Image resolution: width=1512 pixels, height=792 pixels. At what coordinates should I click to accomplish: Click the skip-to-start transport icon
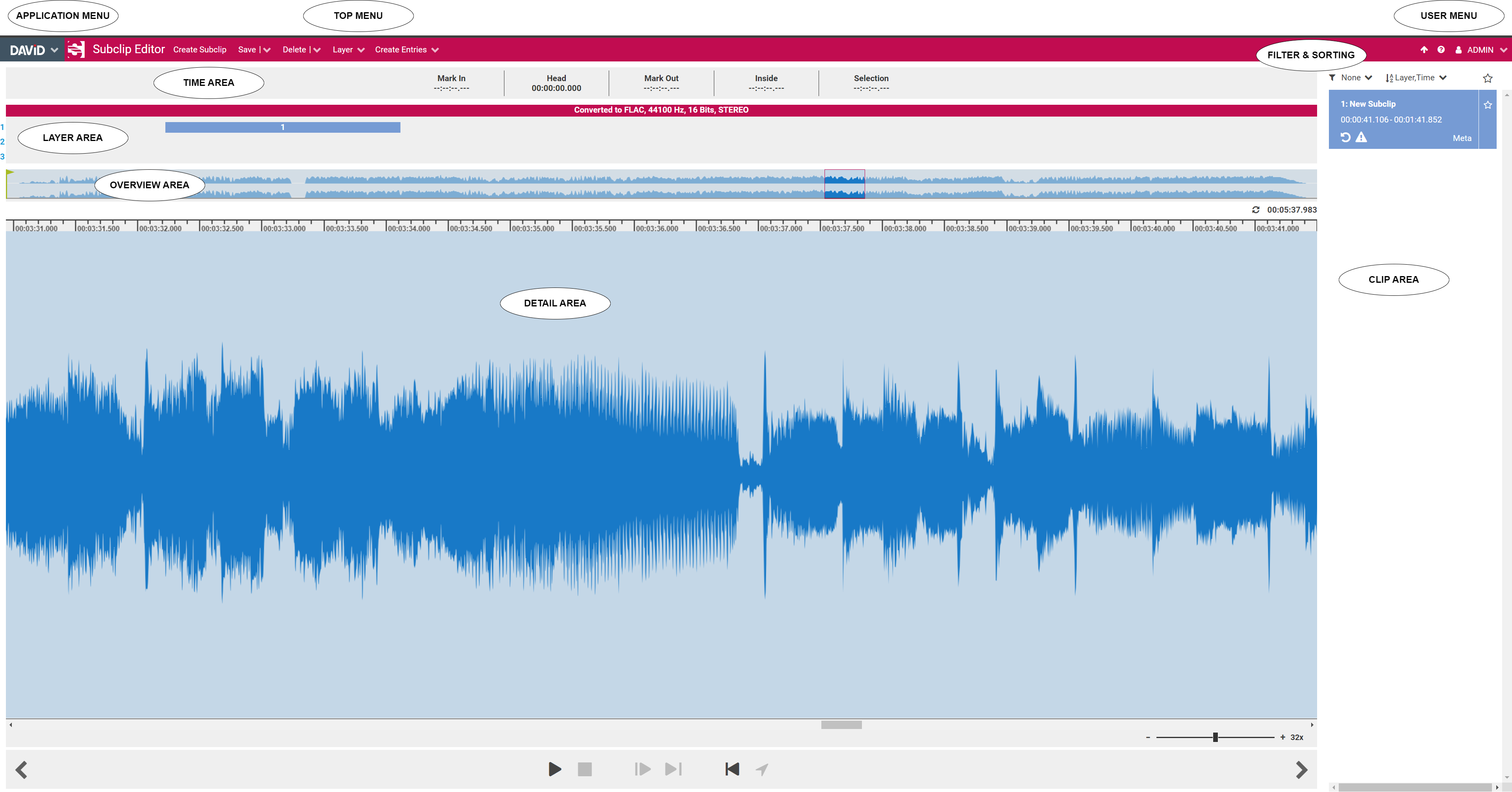click(732, 769)
